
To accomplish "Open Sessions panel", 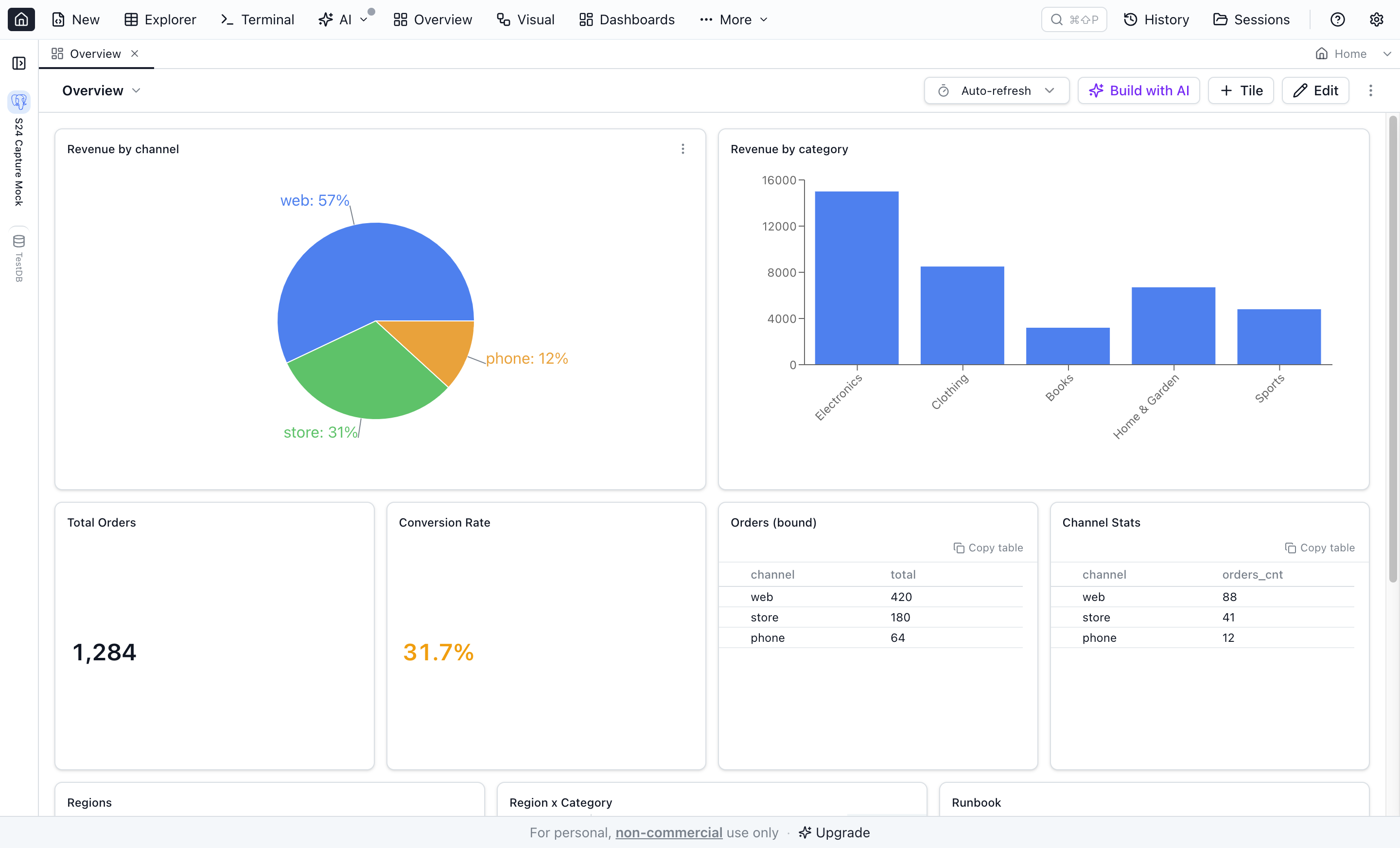I will tap(1251, 19).
